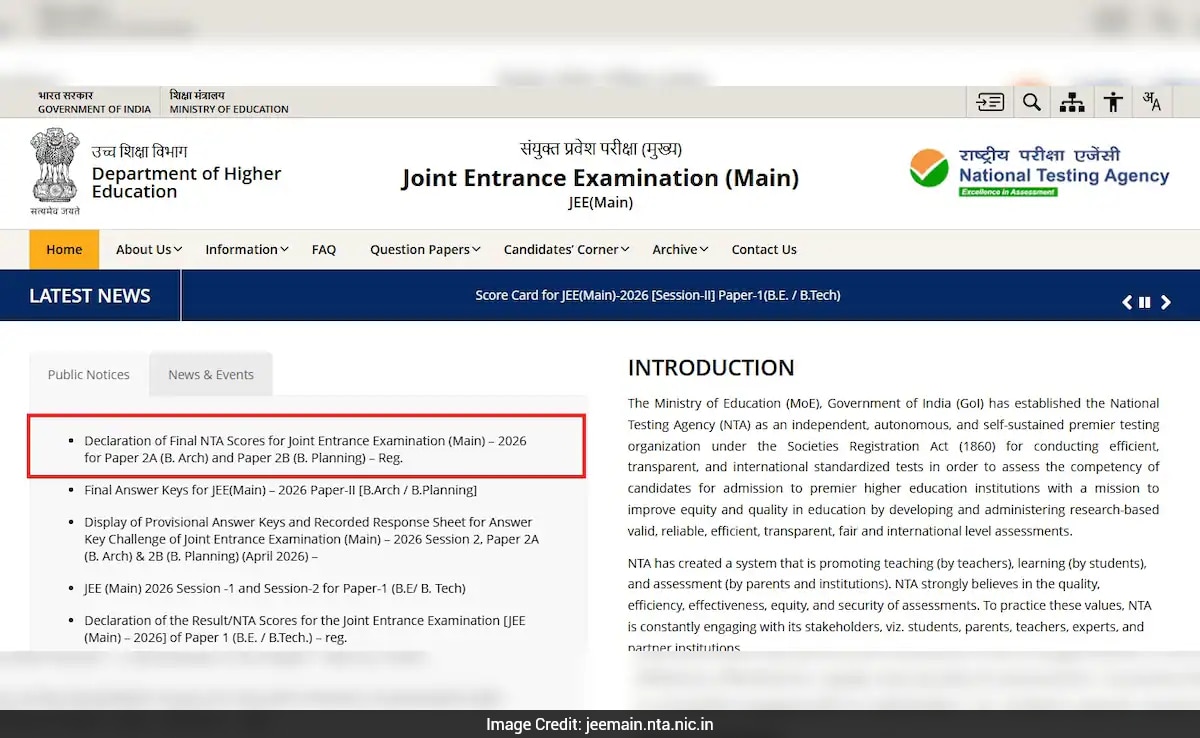Click Government of India header text
The height and width of the screenshot is (738, 1200).
95,109
